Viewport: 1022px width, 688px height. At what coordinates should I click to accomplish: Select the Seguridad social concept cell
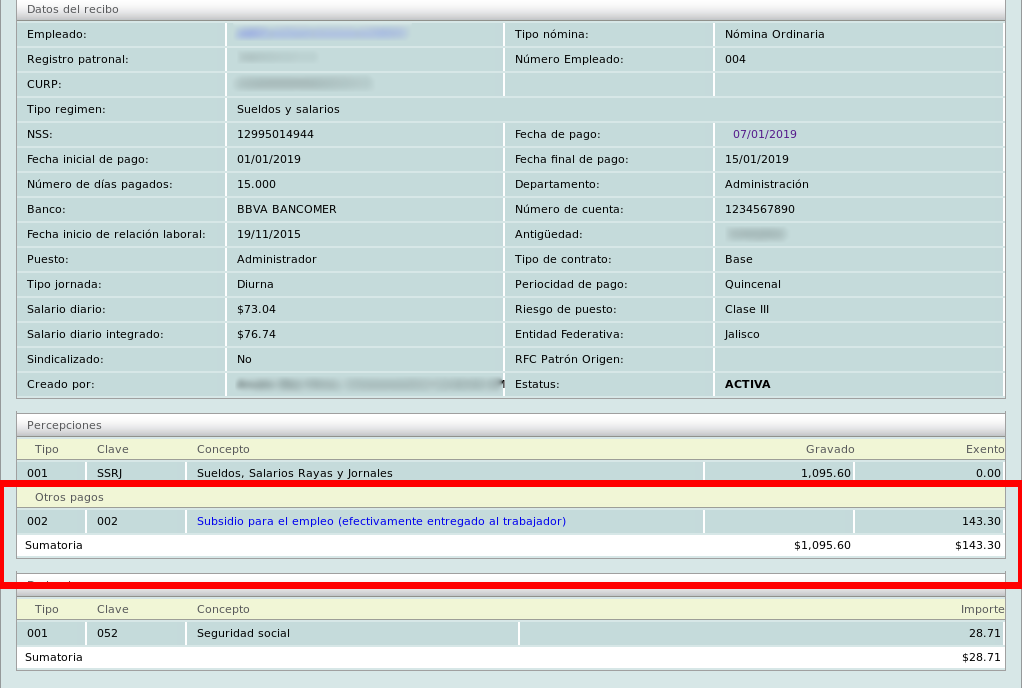coord(243,633)
